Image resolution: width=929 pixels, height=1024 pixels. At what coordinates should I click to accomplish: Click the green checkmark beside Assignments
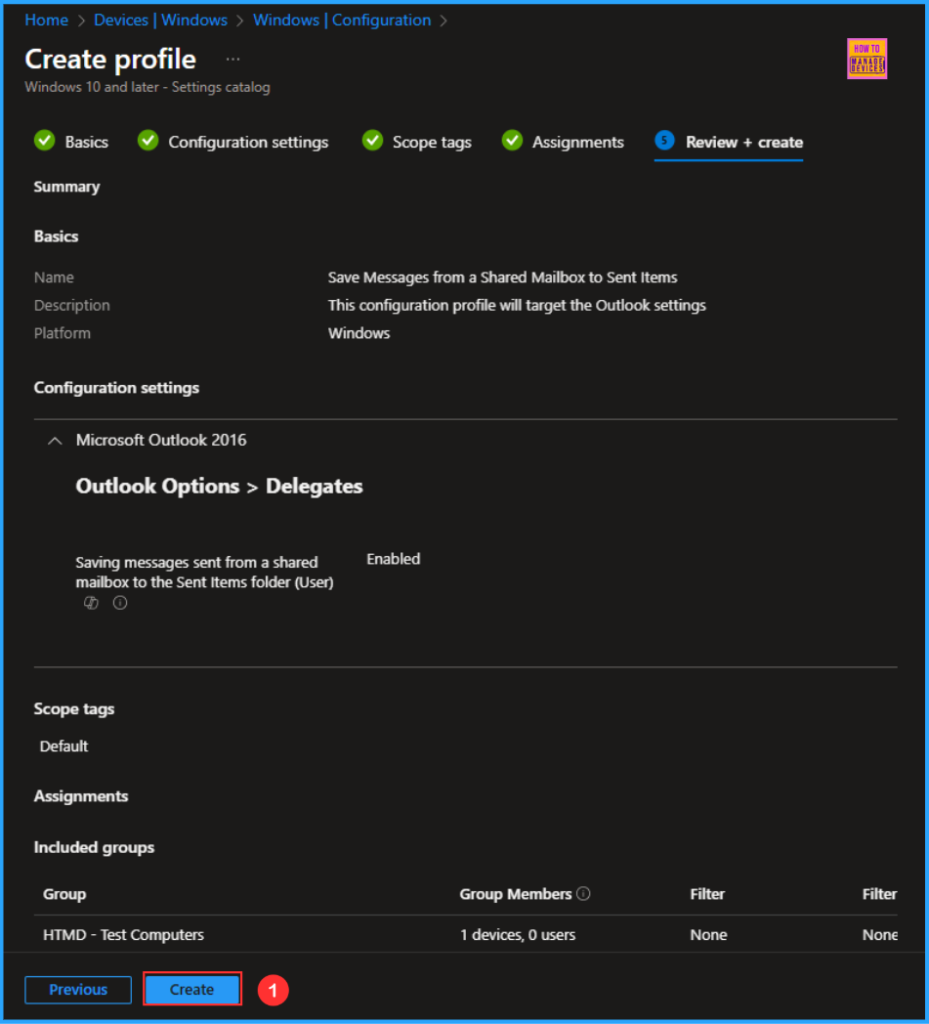[x=512, y=140]
